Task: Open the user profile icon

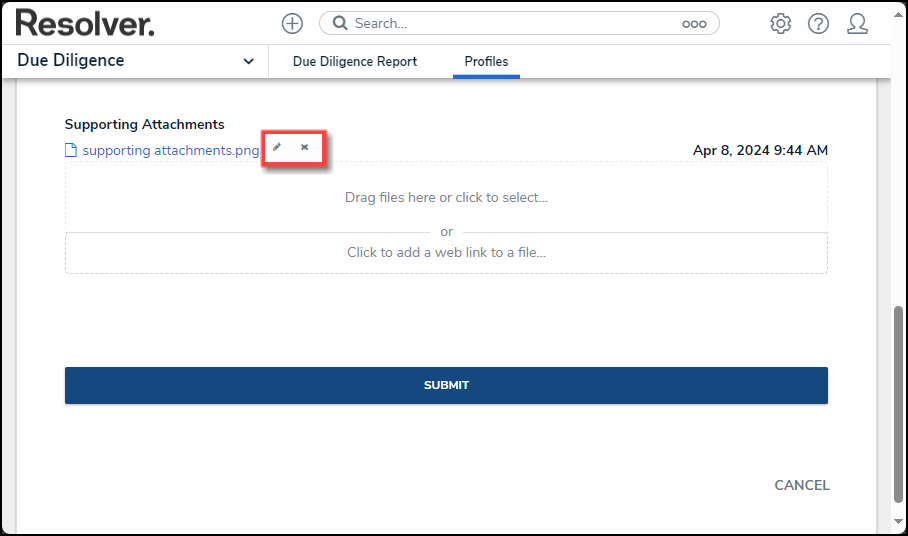Action: point(857,24)
